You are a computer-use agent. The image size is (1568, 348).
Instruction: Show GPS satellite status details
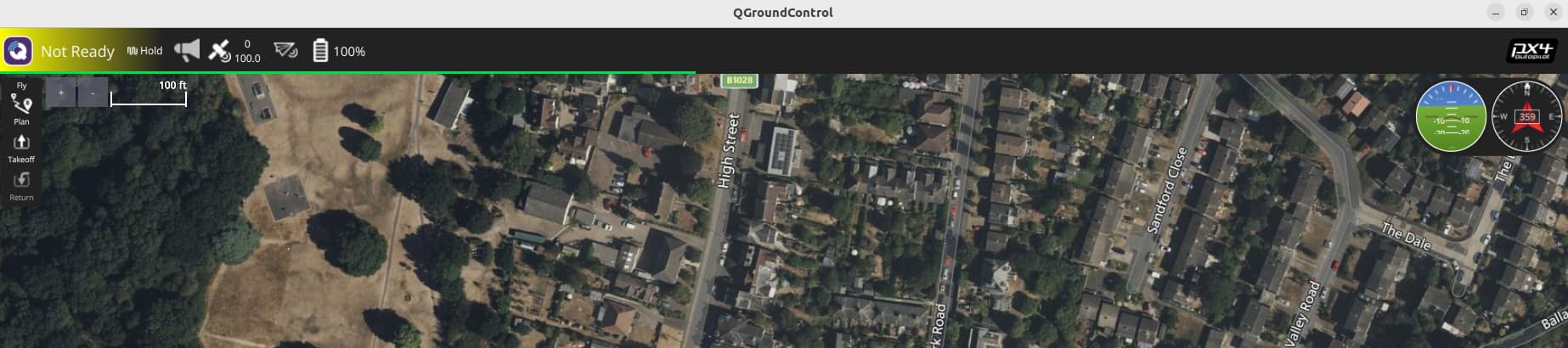235,51
